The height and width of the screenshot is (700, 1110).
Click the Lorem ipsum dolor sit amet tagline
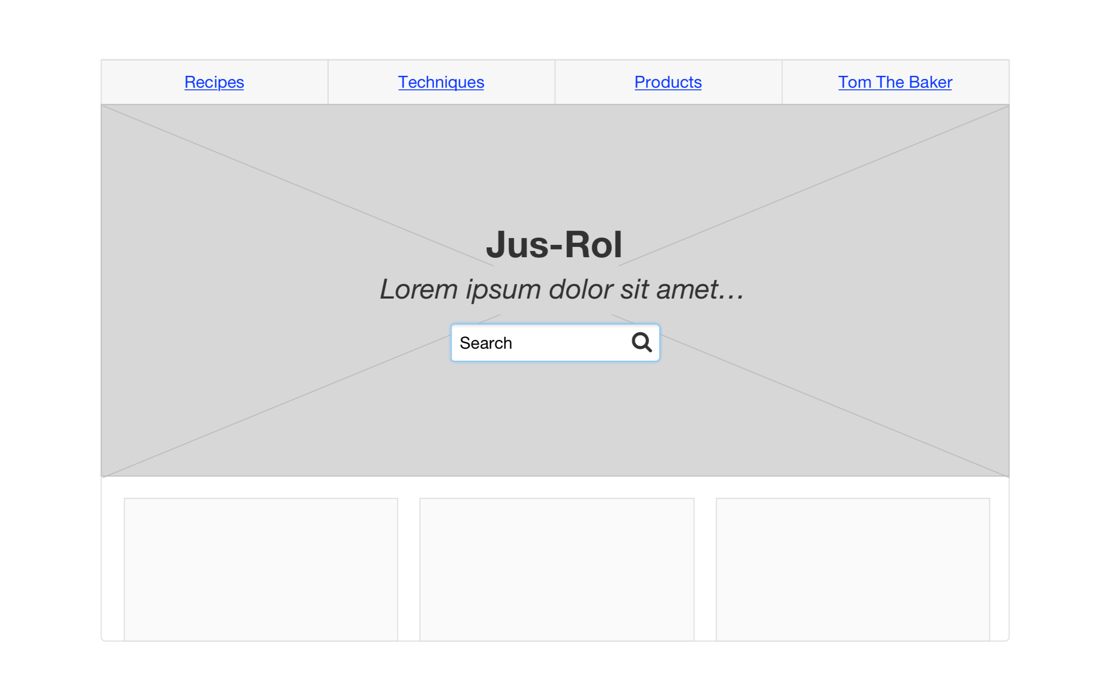click(561, 289)
